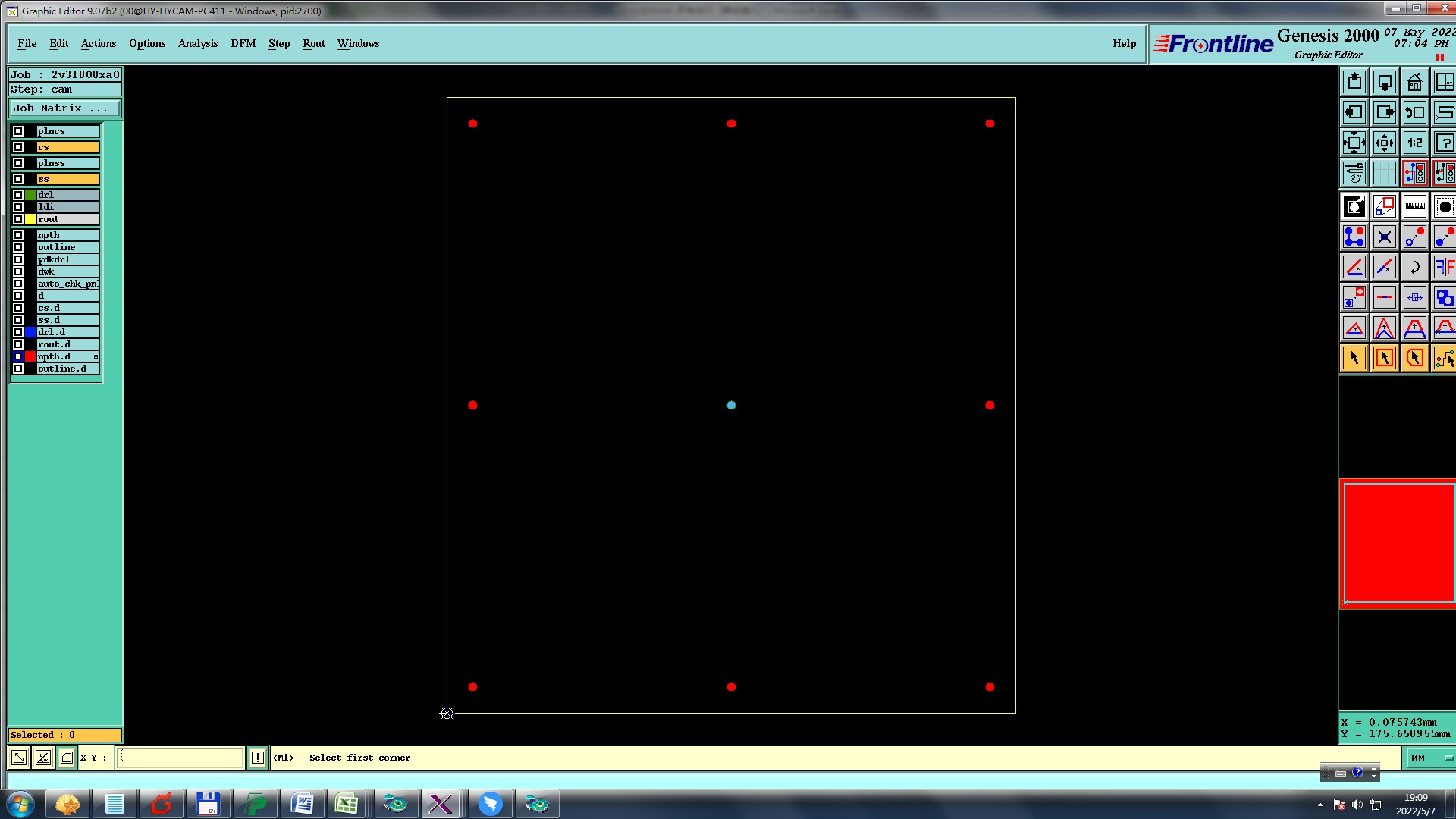Select the rotate feature tool

click(x=1414, y=267)
